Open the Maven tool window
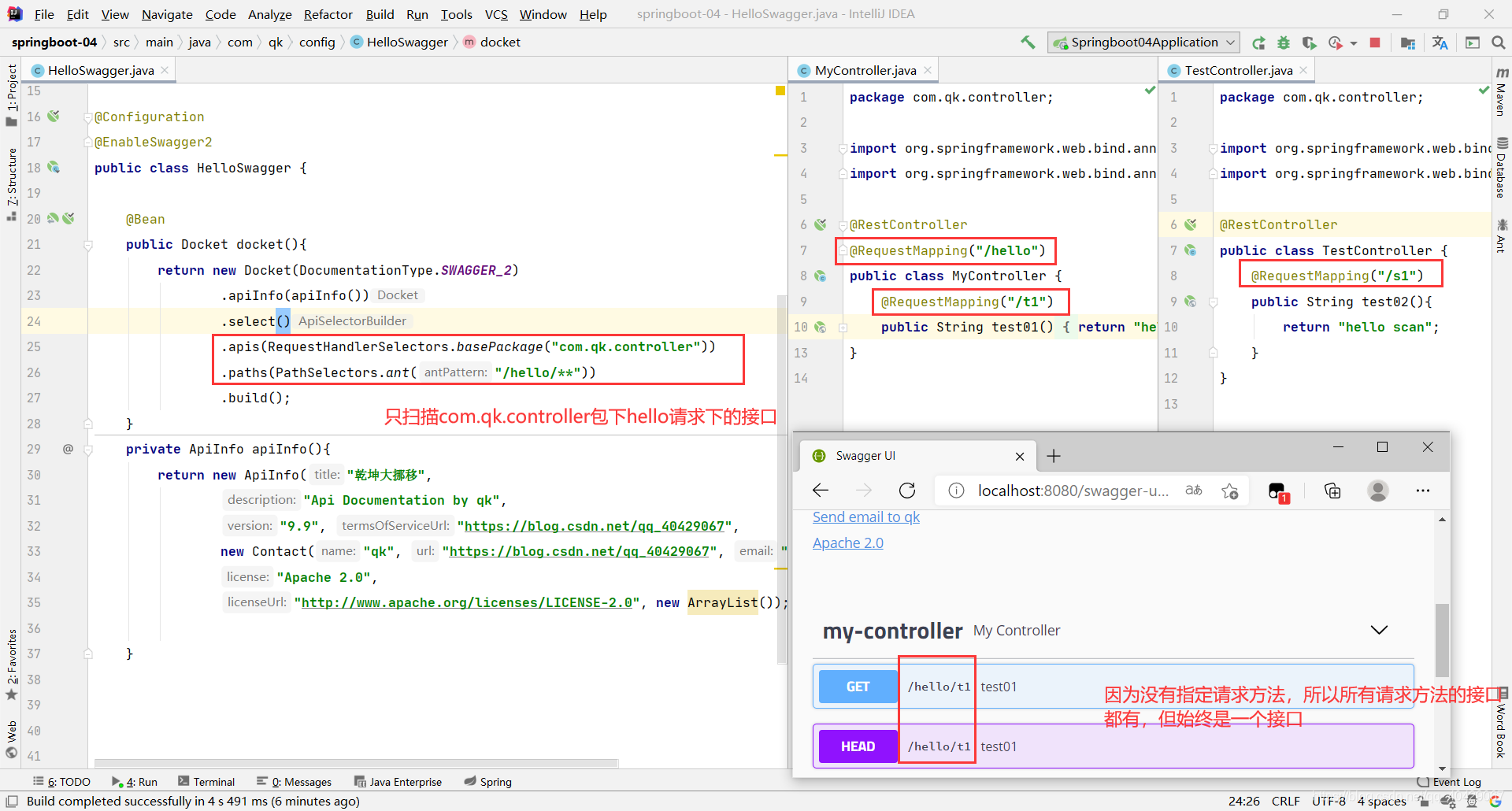This screenshot has width=1512, height=811. [1501, 92]
